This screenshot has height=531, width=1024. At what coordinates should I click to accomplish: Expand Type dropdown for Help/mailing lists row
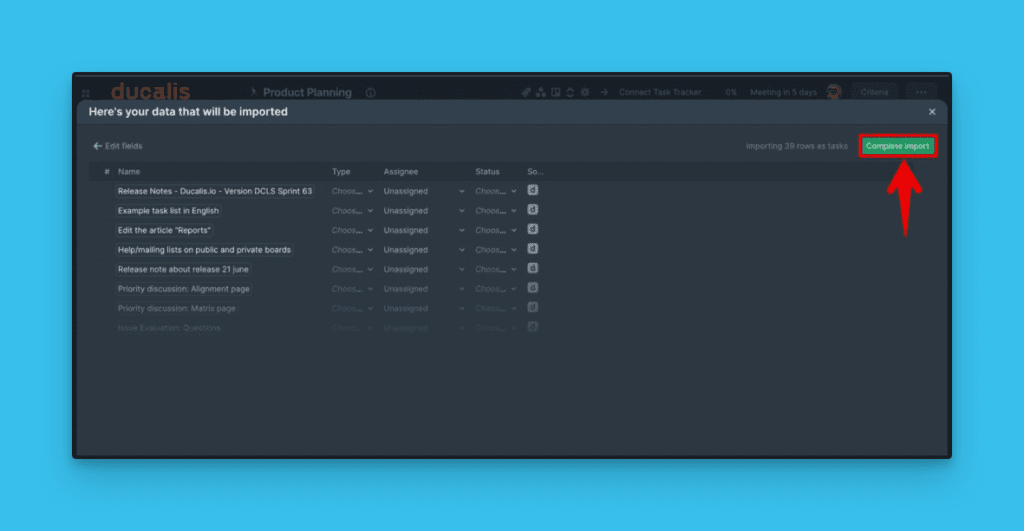click(352, 250)
